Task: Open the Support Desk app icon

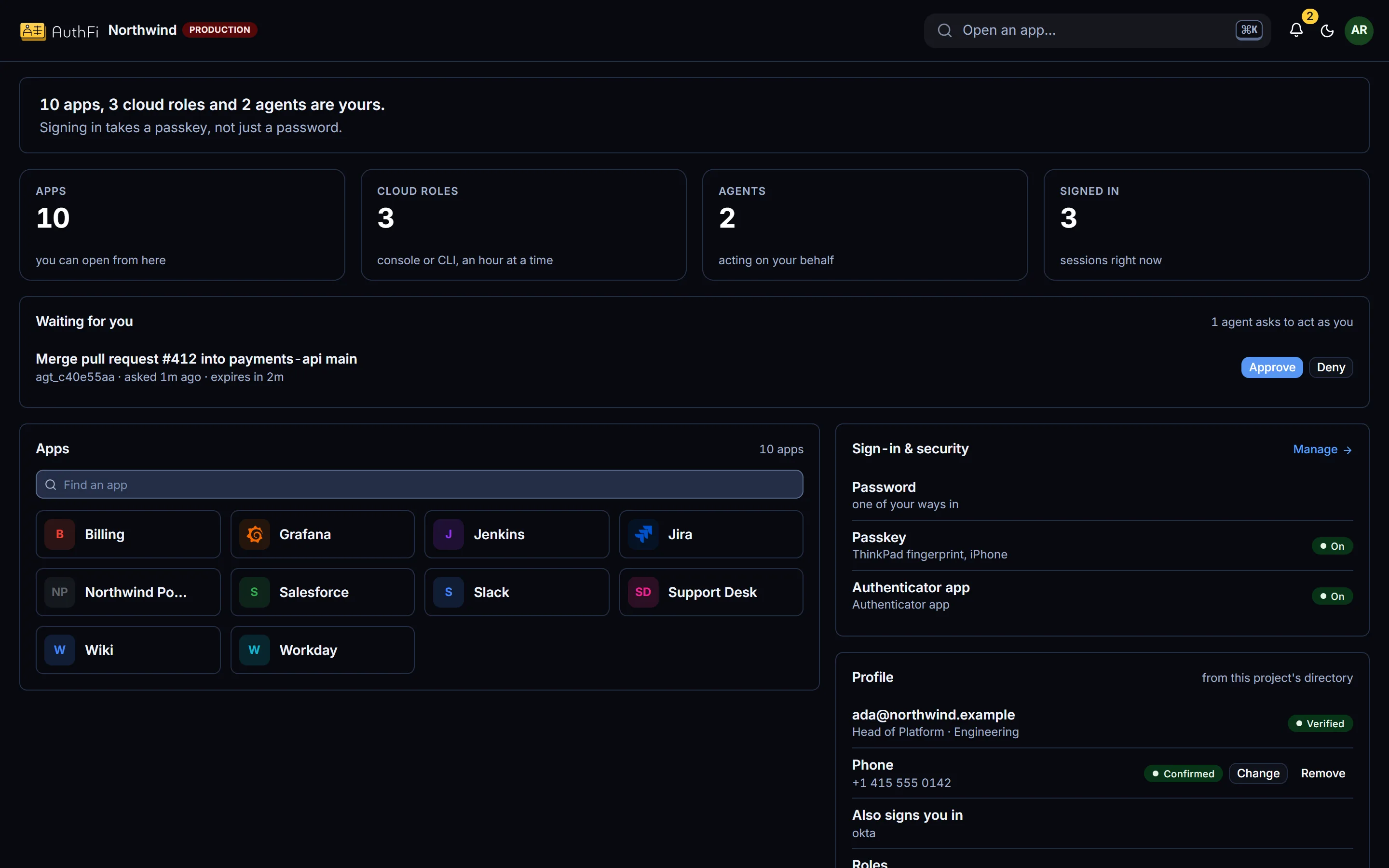Action: (x=643, y=593)
